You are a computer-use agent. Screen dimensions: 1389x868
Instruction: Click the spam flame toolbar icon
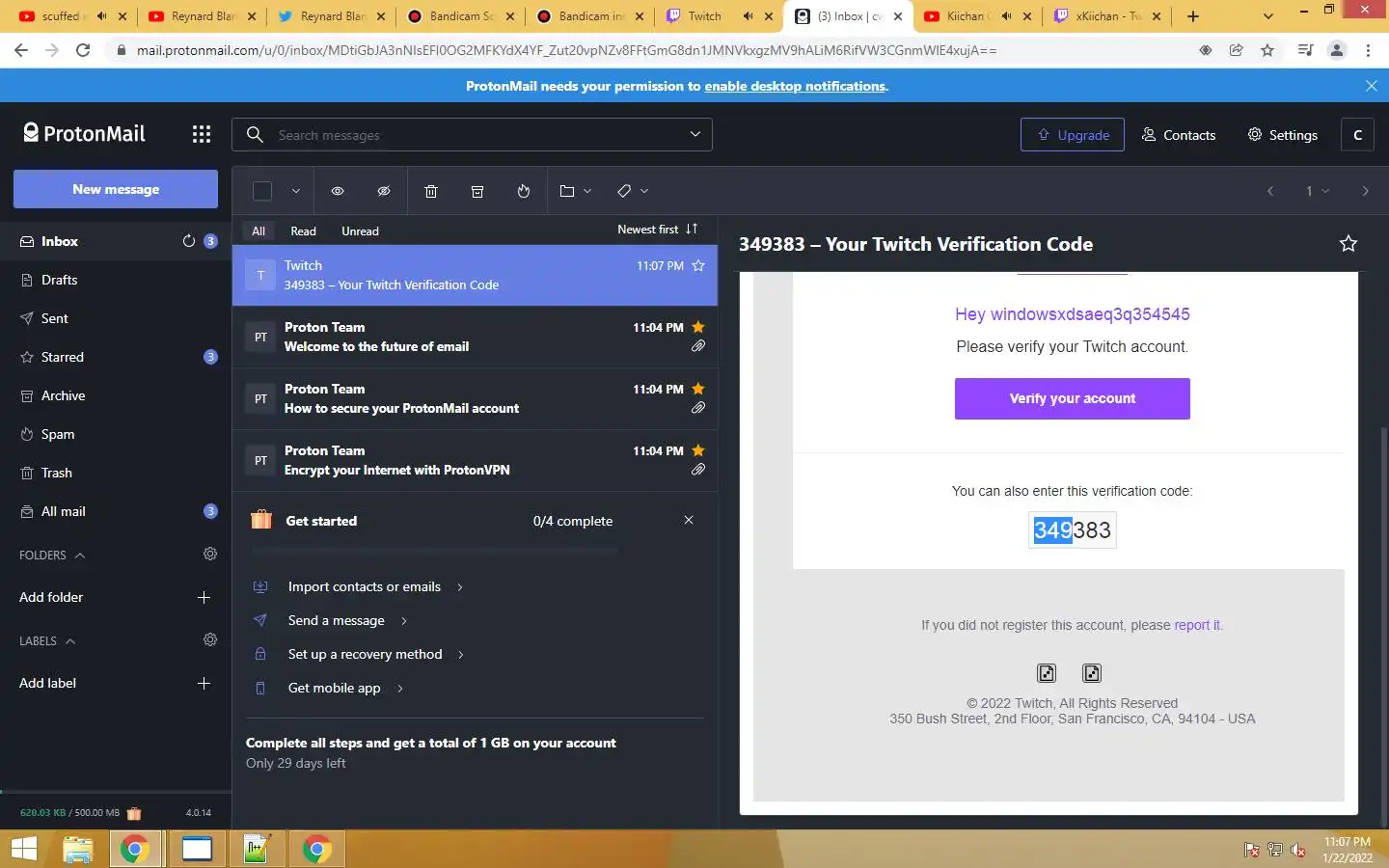524,191
